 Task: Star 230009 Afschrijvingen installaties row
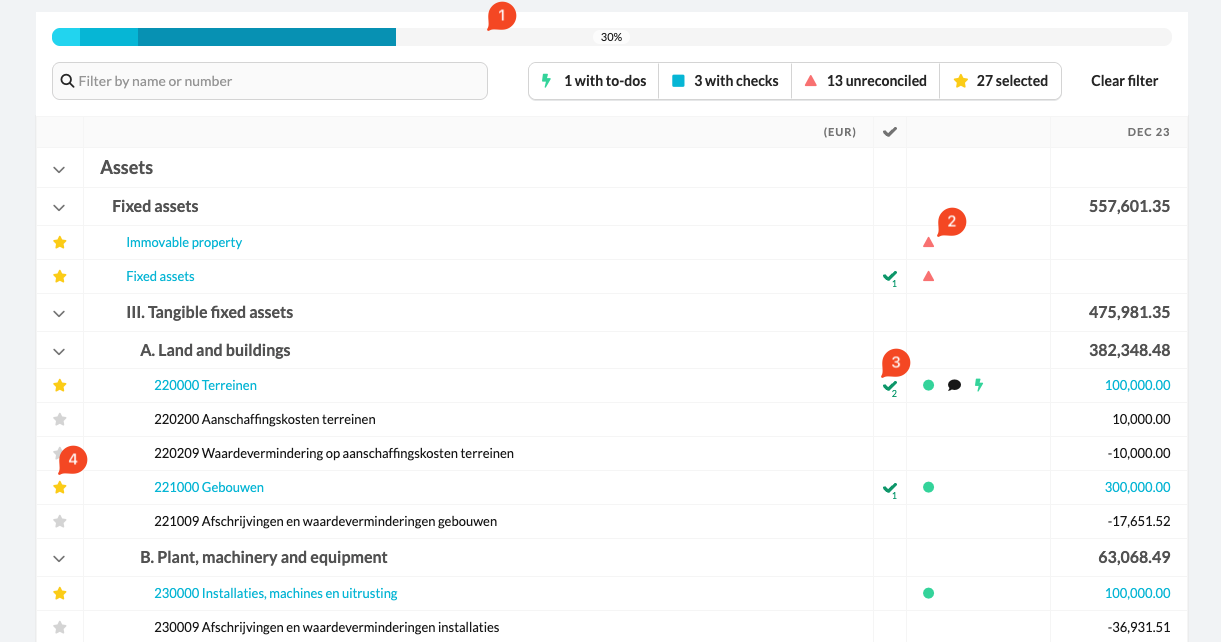point(60,627)
